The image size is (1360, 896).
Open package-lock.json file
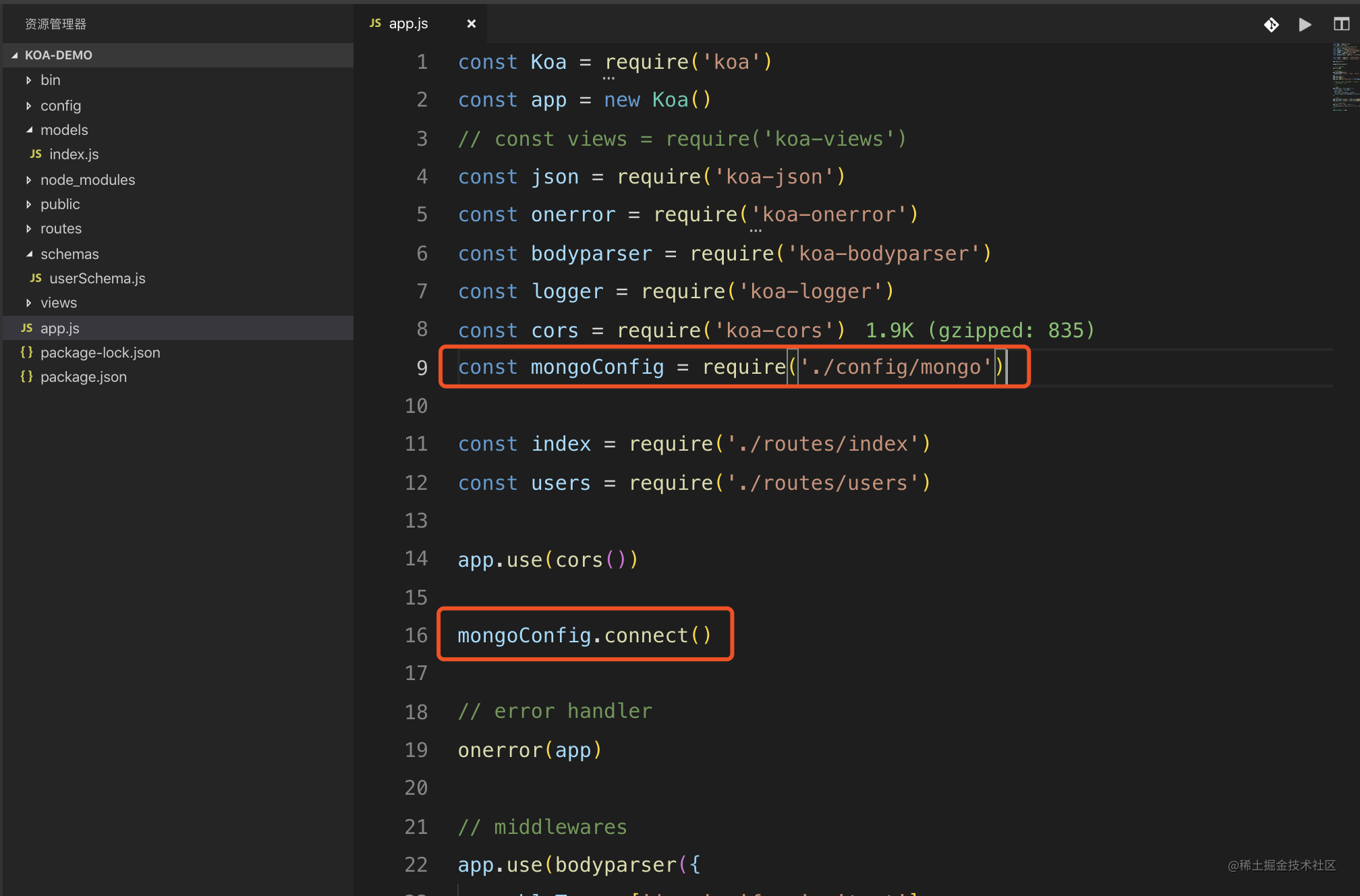tap(100, 353)
